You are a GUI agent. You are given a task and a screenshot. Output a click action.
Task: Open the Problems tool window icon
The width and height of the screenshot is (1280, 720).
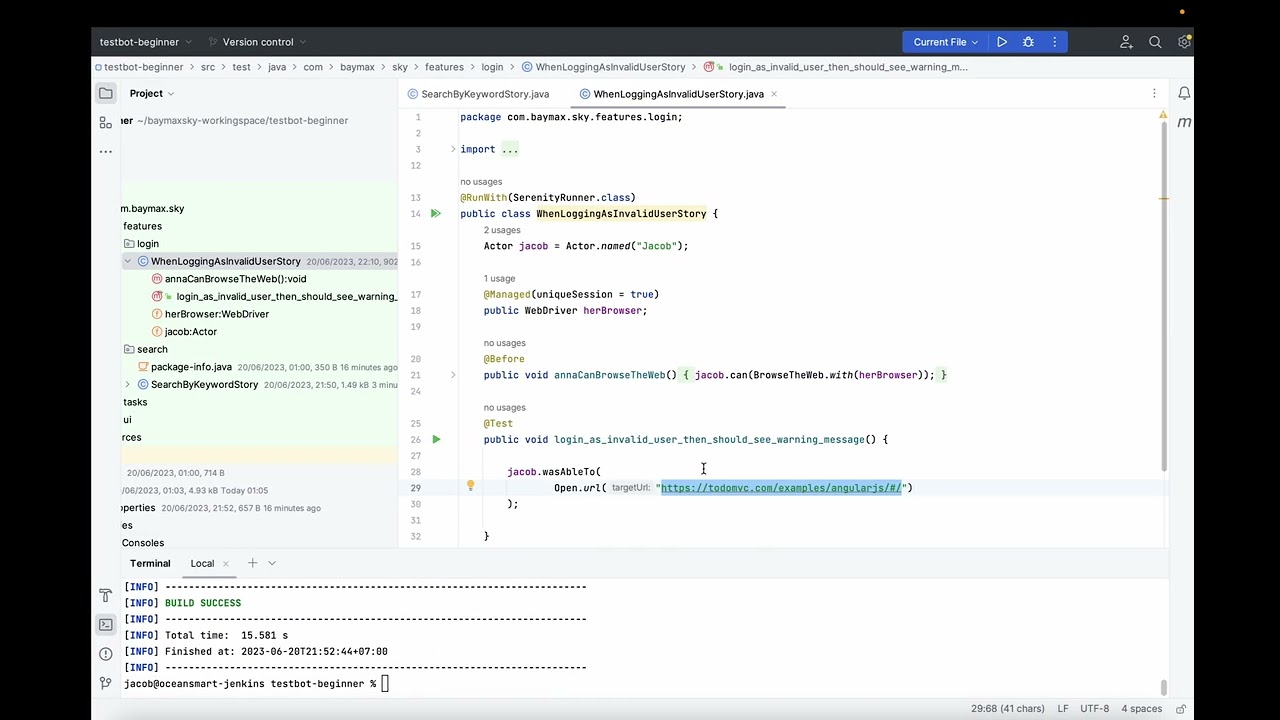[105, 654]
